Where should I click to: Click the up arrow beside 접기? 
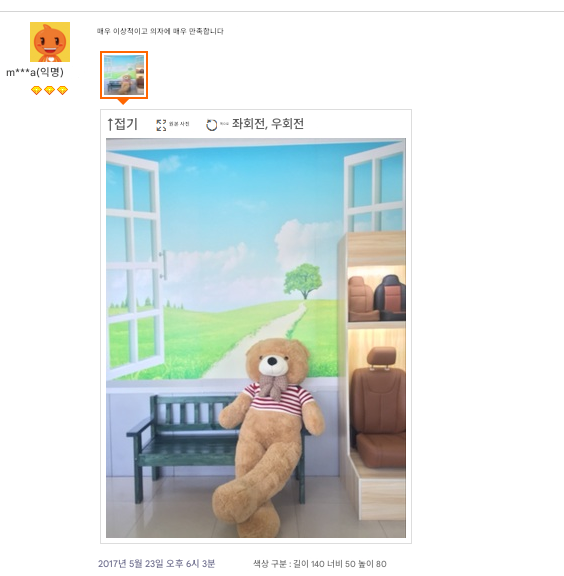[110, 124]
